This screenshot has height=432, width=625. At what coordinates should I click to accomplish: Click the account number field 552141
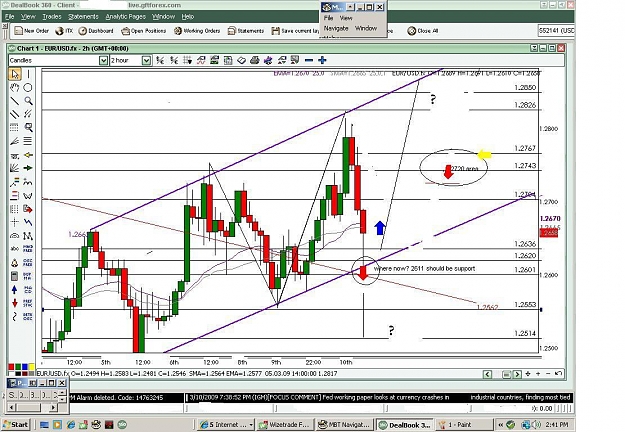click(556, 31)
